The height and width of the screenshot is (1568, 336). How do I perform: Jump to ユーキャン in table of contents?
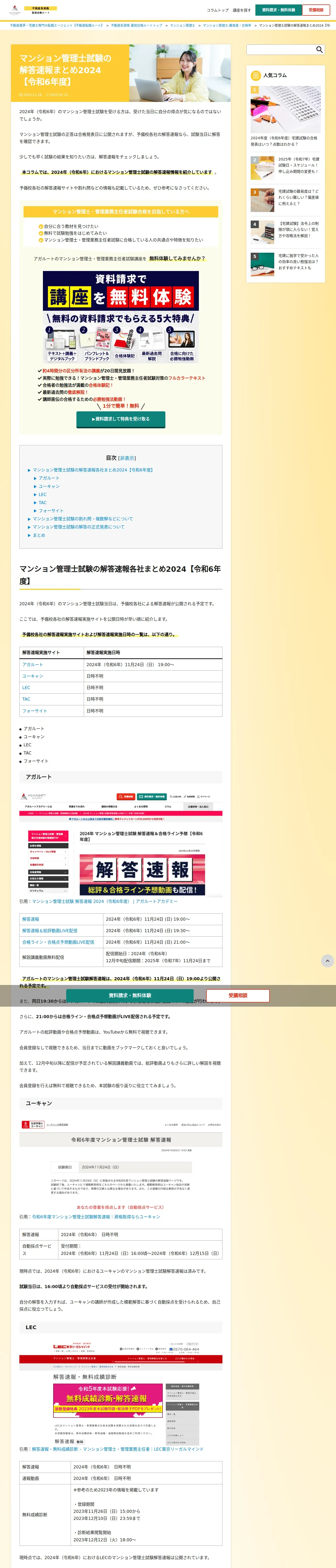49,486
